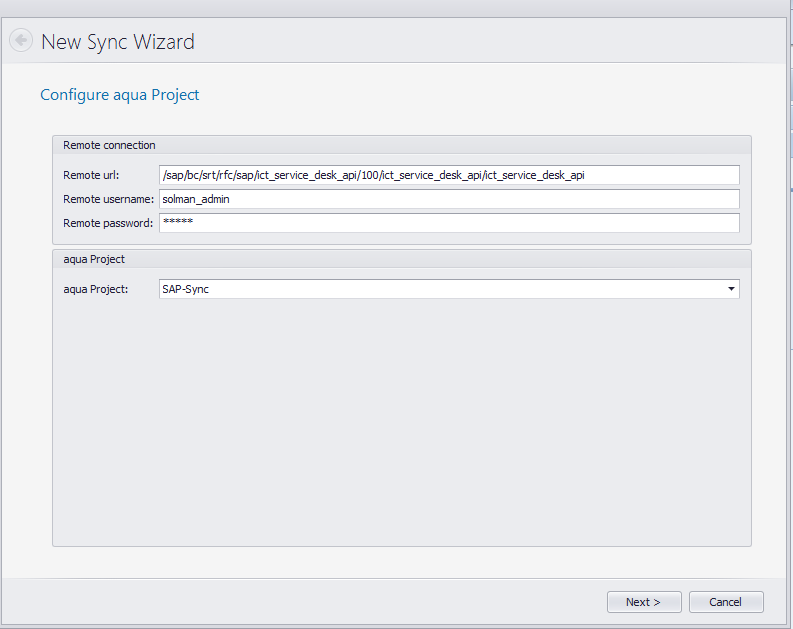Cancel the New Sync Wizard

click(725, 602)
